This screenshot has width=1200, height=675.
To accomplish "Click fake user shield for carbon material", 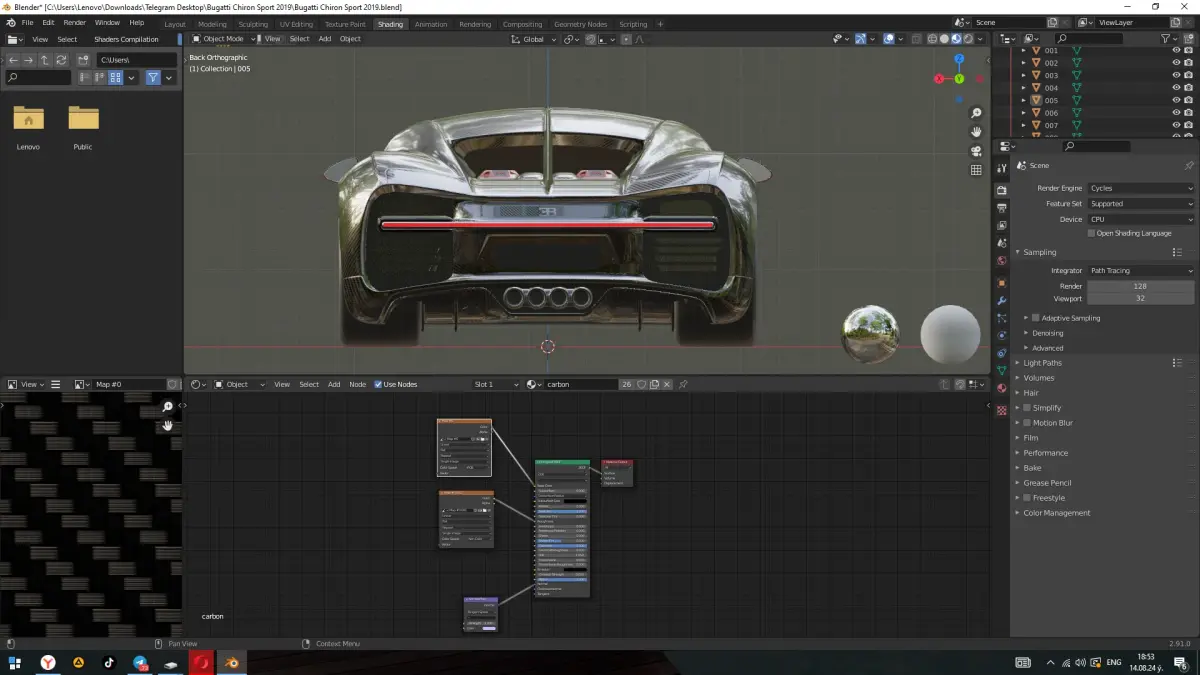I will coord(641,384).
